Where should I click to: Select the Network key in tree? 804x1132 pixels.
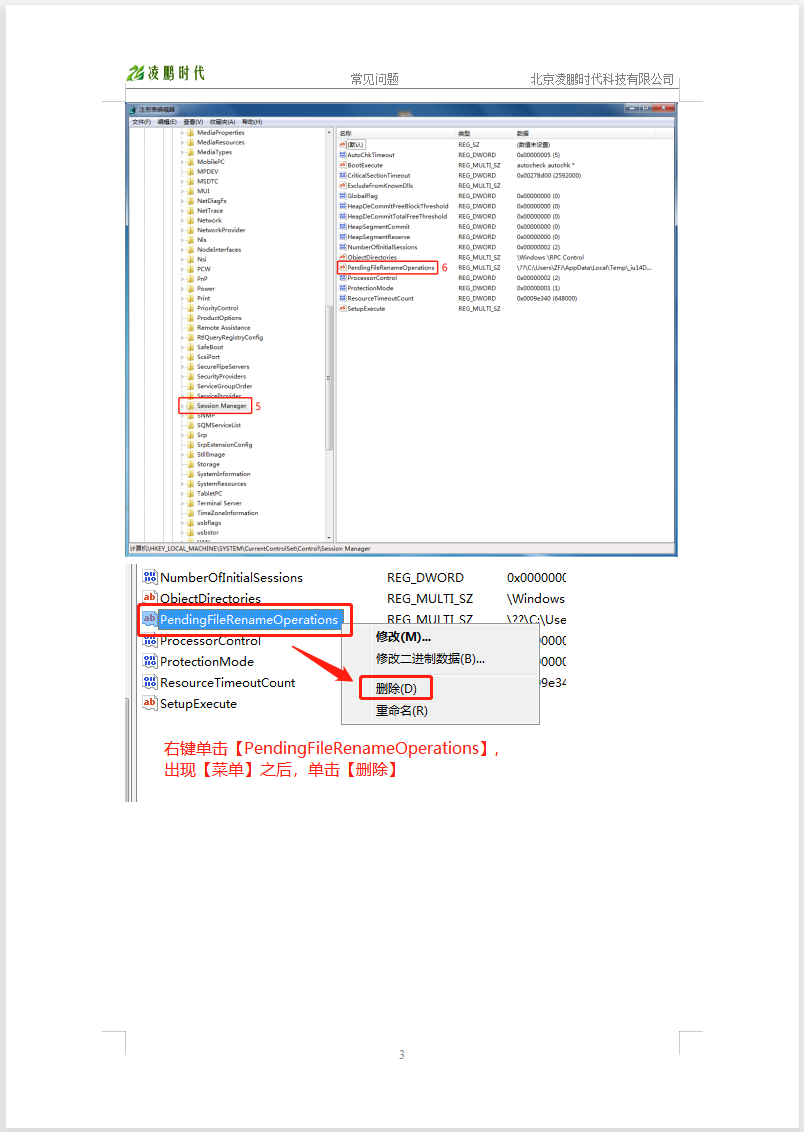[209, 220]
